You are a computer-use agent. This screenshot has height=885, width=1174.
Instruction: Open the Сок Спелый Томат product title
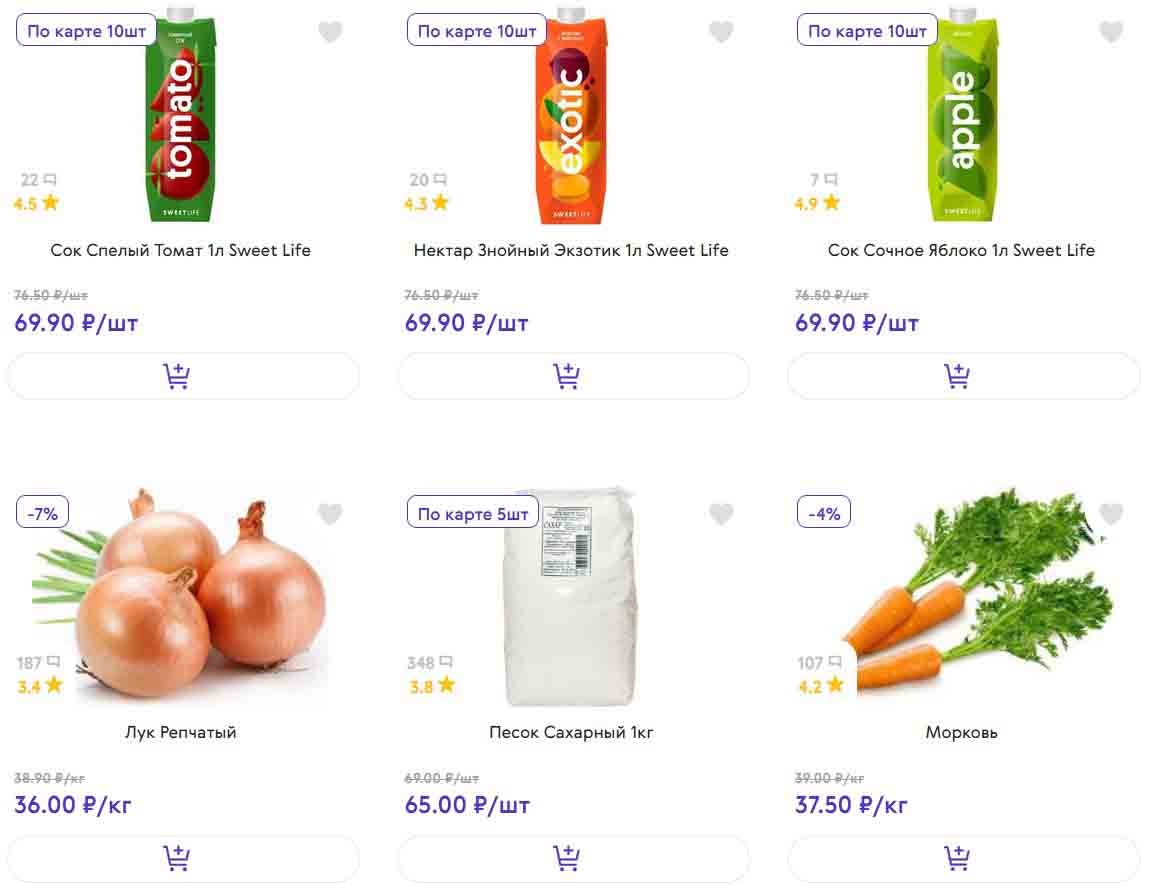pyautogui.click(x=181, y=250)
